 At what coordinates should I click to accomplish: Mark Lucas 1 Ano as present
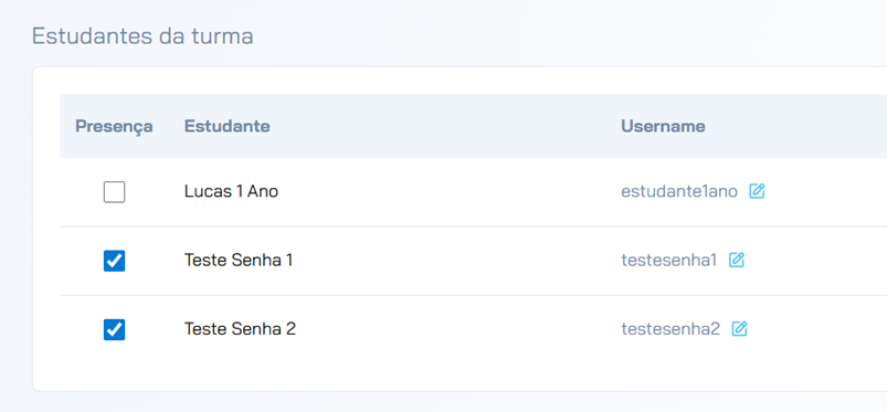pos(114,192)
